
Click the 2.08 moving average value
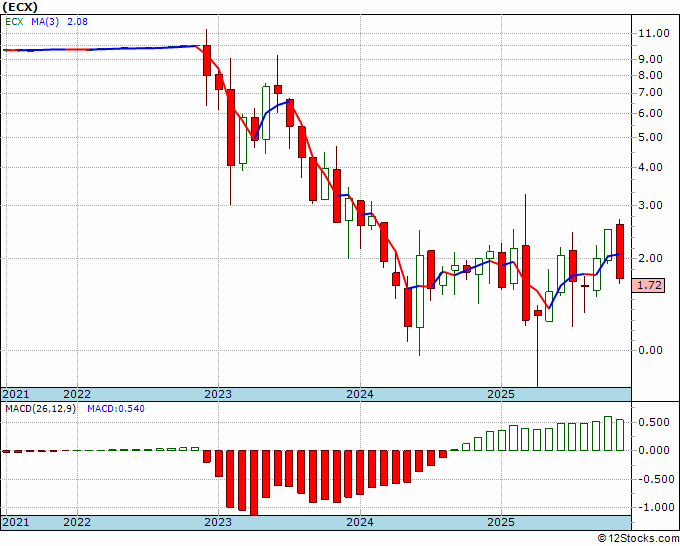[77, 21]
